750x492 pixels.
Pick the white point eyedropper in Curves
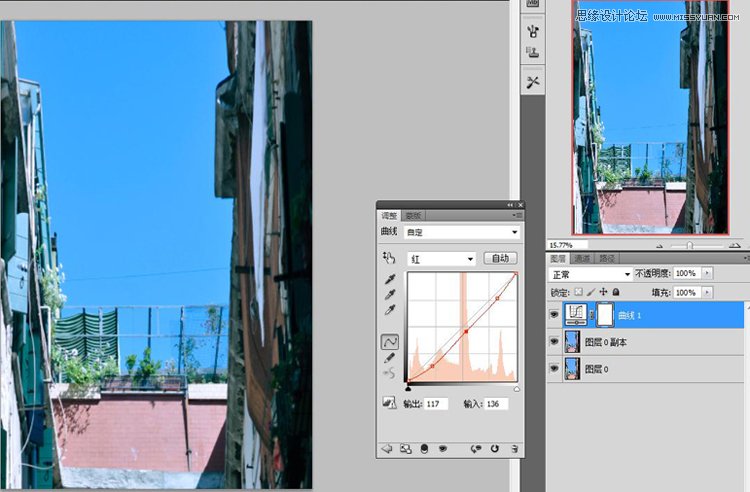tap(389, 310)
